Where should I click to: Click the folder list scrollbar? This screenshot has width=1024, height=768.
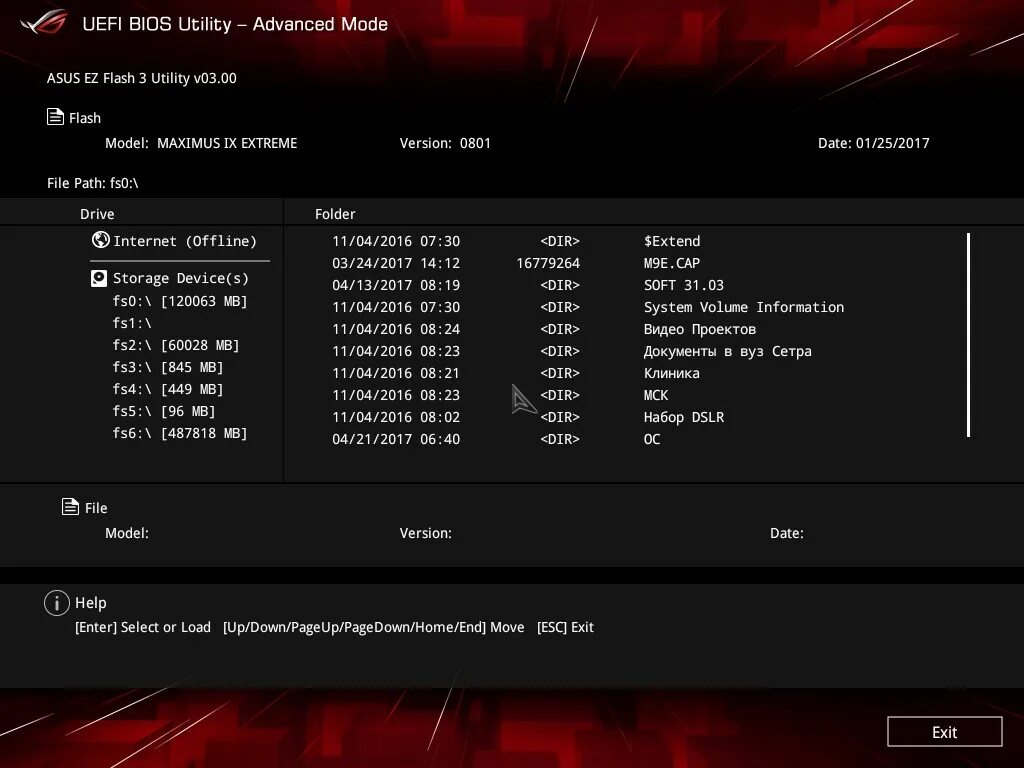pos(968,334)
